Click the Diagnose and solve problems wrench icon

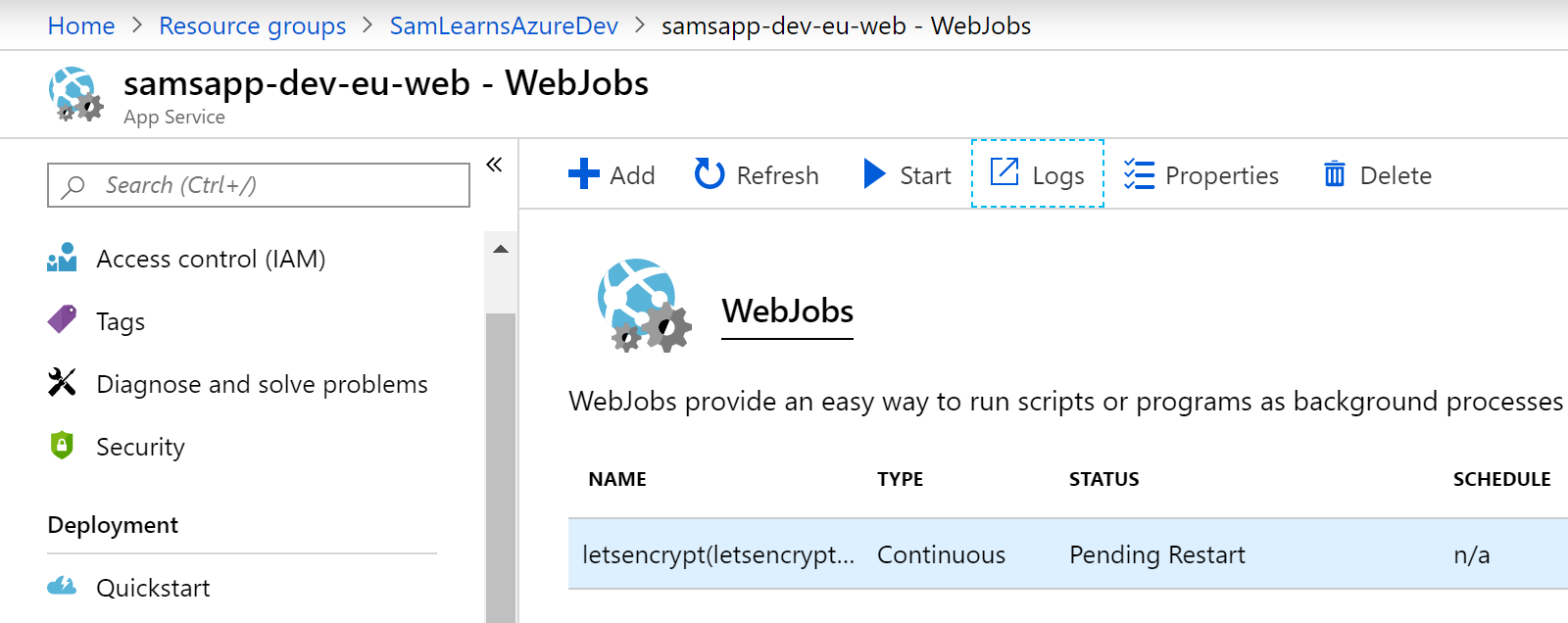coord(62,383)
